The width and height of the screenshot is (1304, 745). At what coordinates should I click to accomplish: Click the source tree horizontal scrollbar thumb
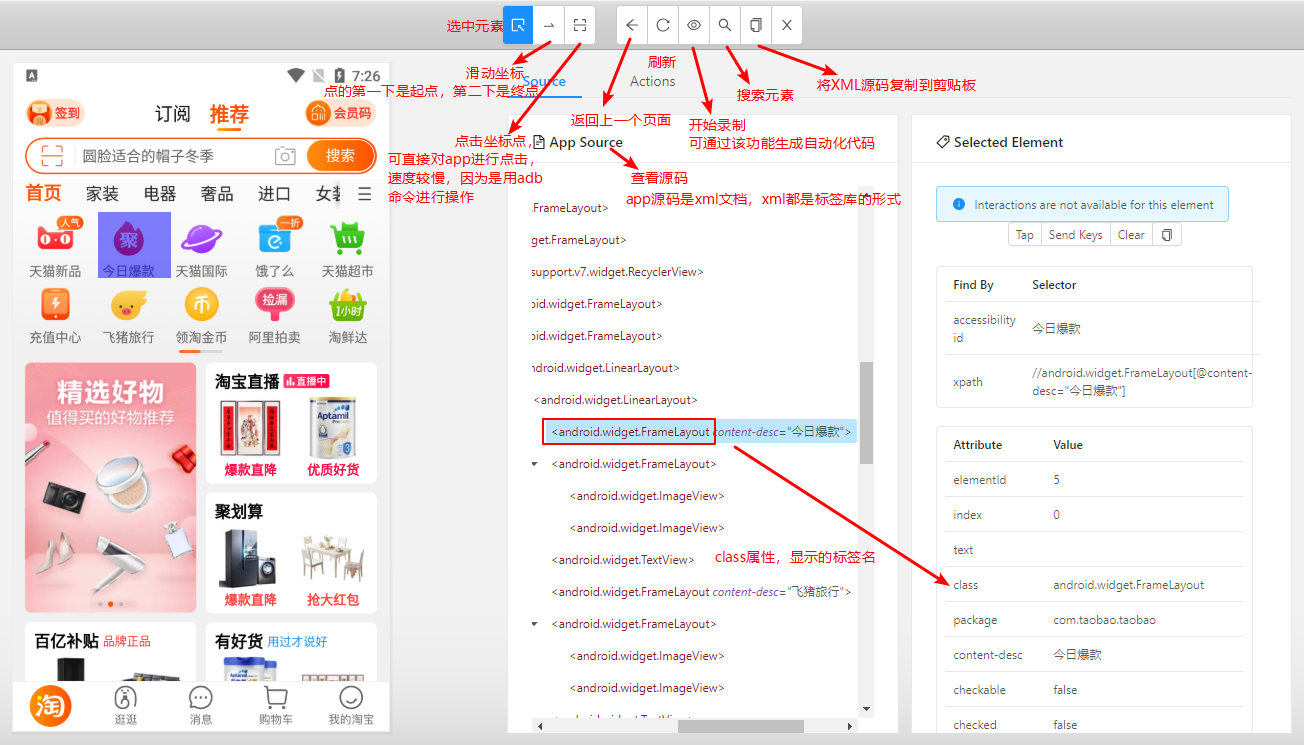point(740,727)
